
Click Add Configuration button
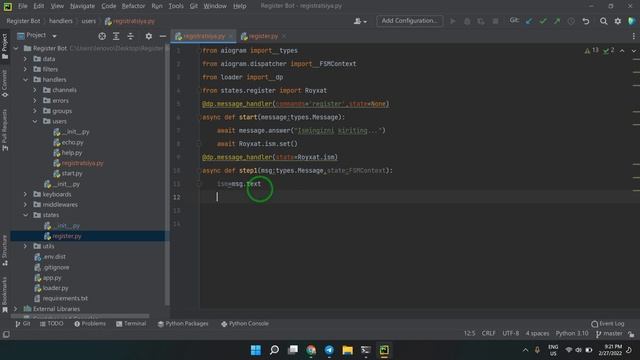(409, 21)
